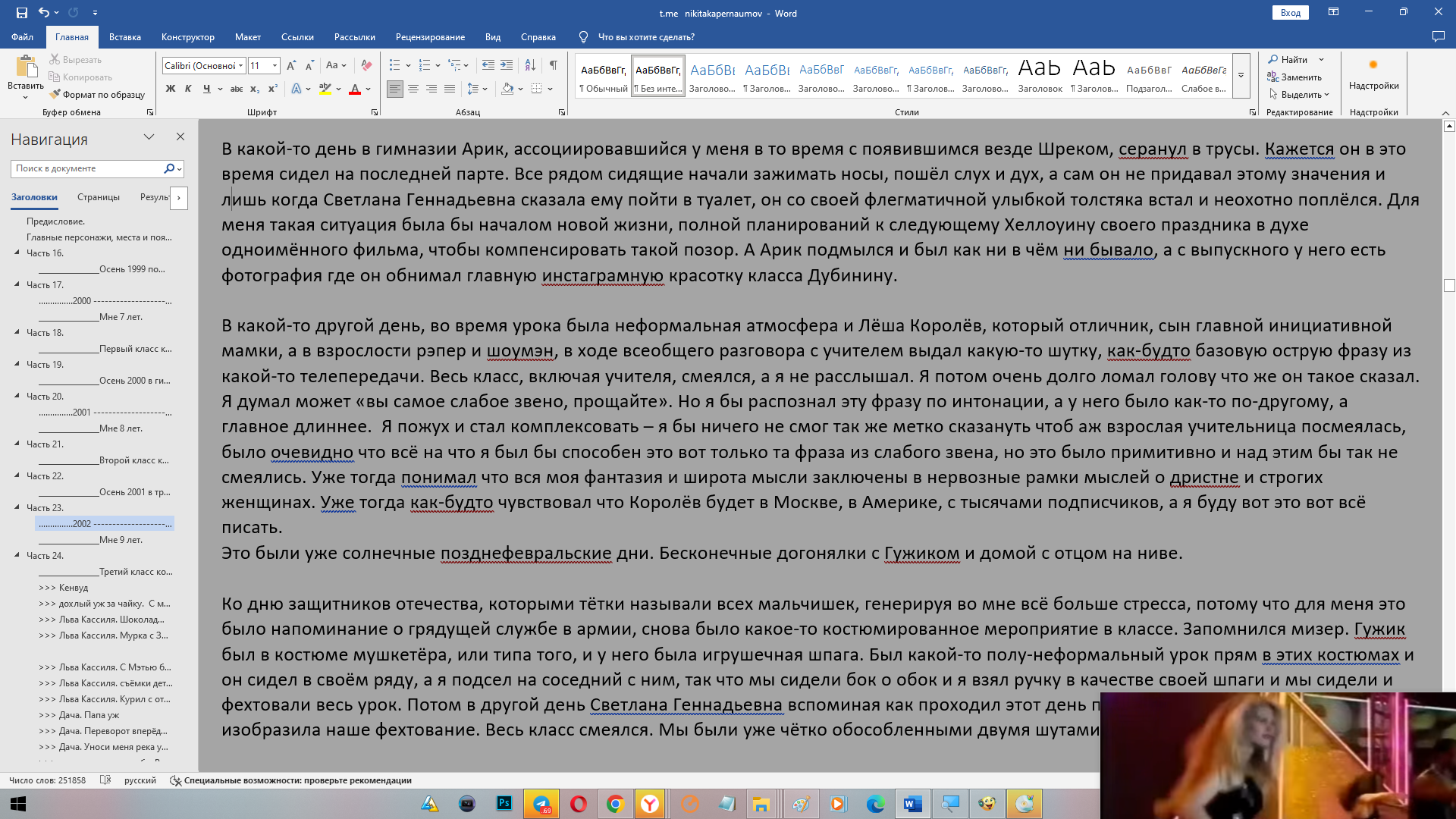This screenshot has height=819, width=1456.
Task: Click the Вход sign-in button
Action: click(x=1291, y=13)
